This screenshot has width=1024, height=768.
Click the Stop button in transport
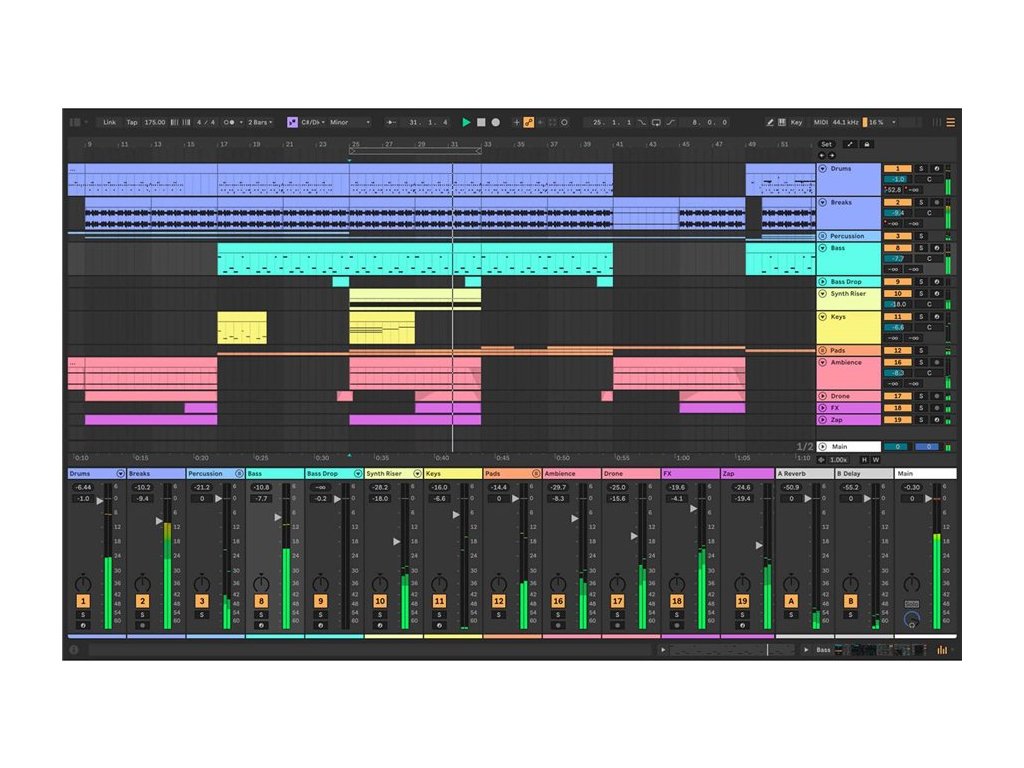pyautogui.click(x=480, y=122)
